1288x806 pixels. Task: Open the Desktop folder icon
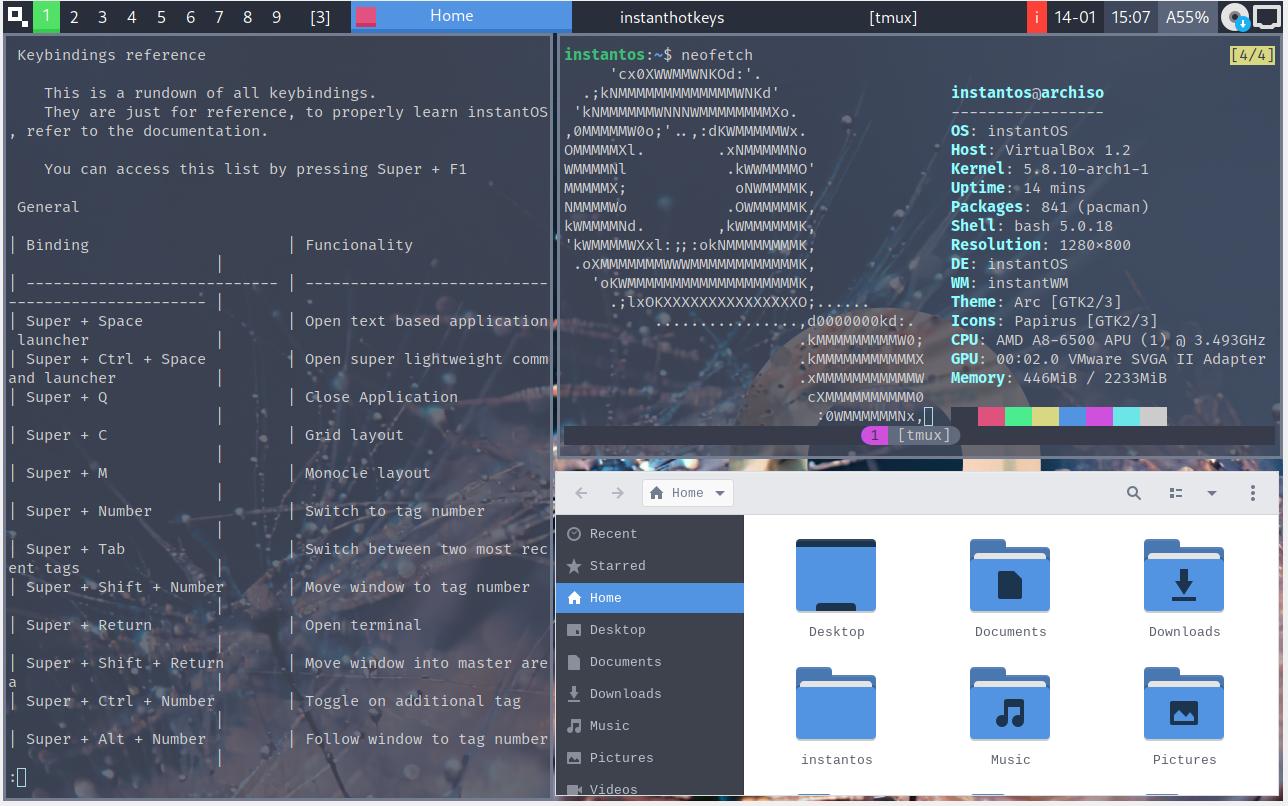836,576
